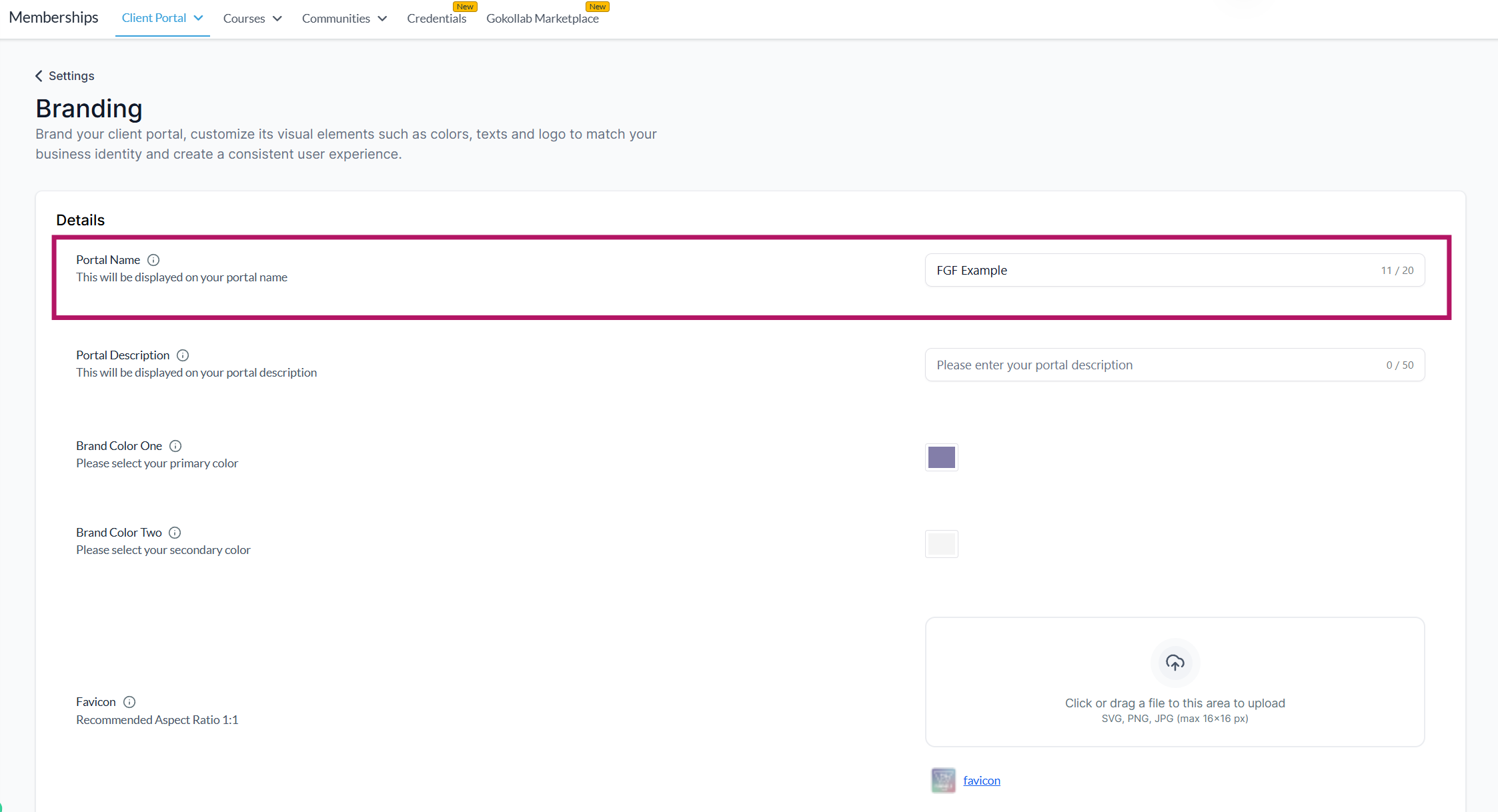
Task: Click the Portal Description info icon
Action: click(x=183, y=355)
